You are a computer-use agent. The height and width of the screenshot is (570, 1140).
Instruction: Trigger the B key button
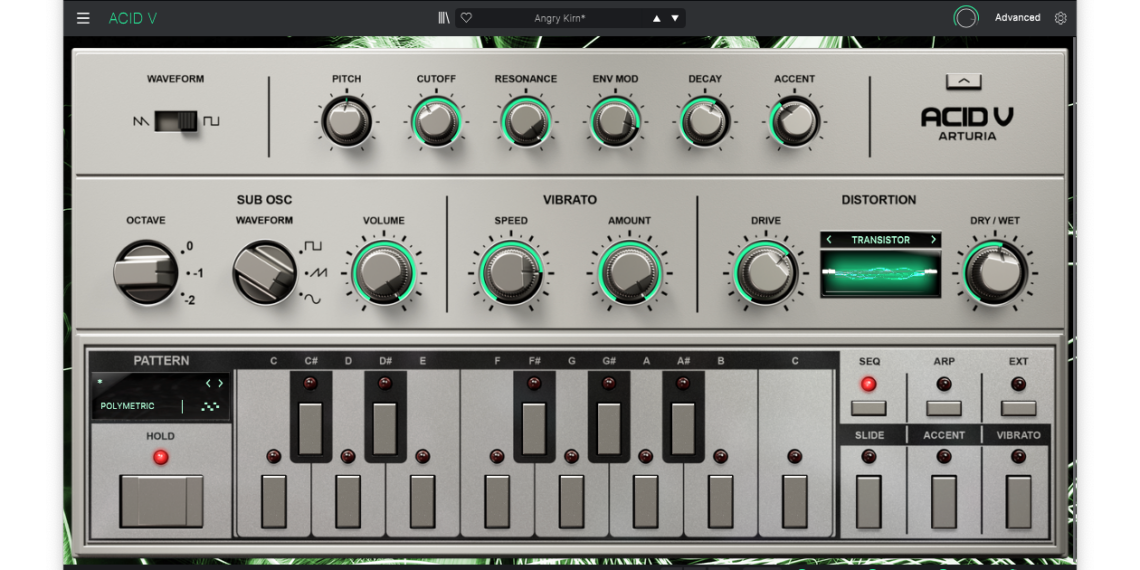(x=720, y=501)
